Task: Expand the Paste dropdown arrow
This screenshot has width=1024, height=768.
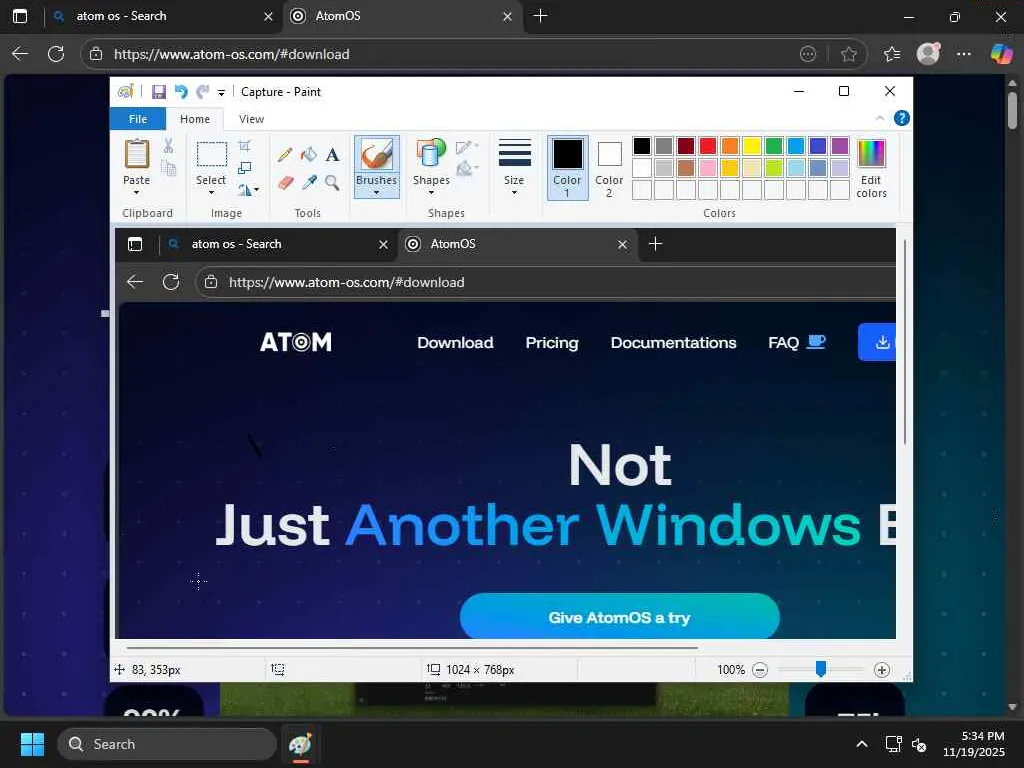Action: click(136, 193)
